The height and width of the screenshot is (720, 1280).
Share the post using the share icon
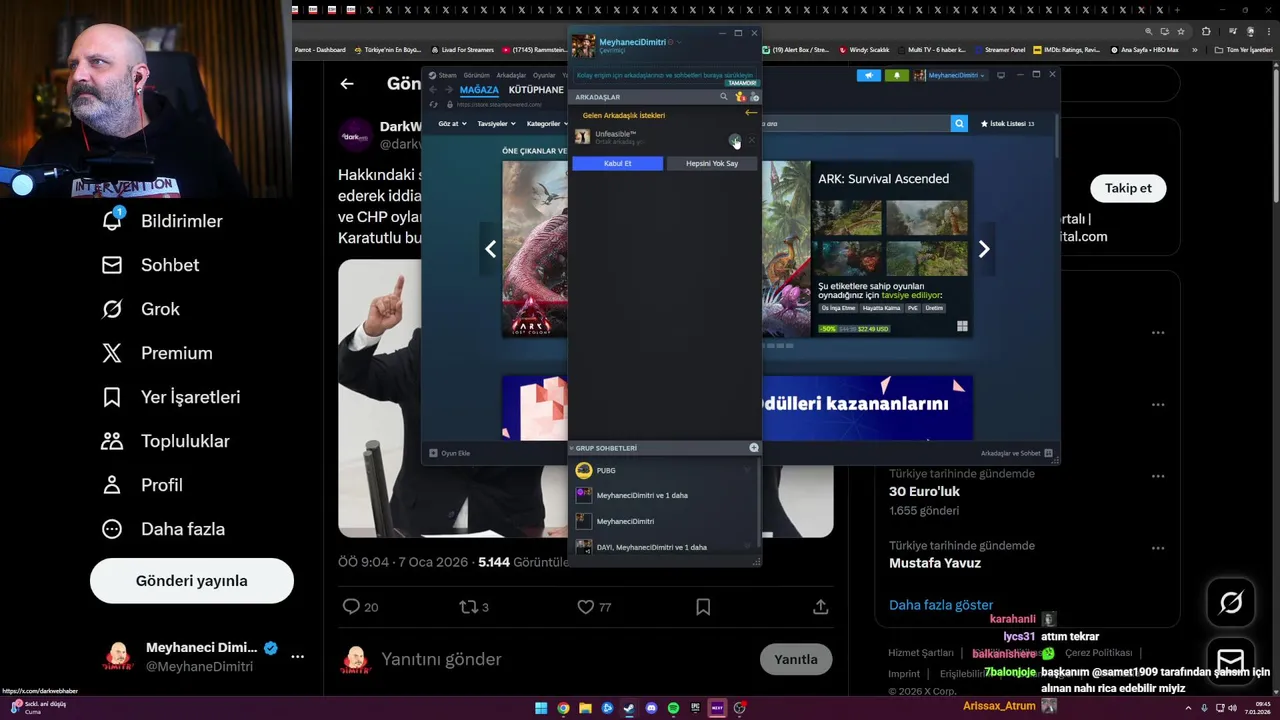coord(820,607)
